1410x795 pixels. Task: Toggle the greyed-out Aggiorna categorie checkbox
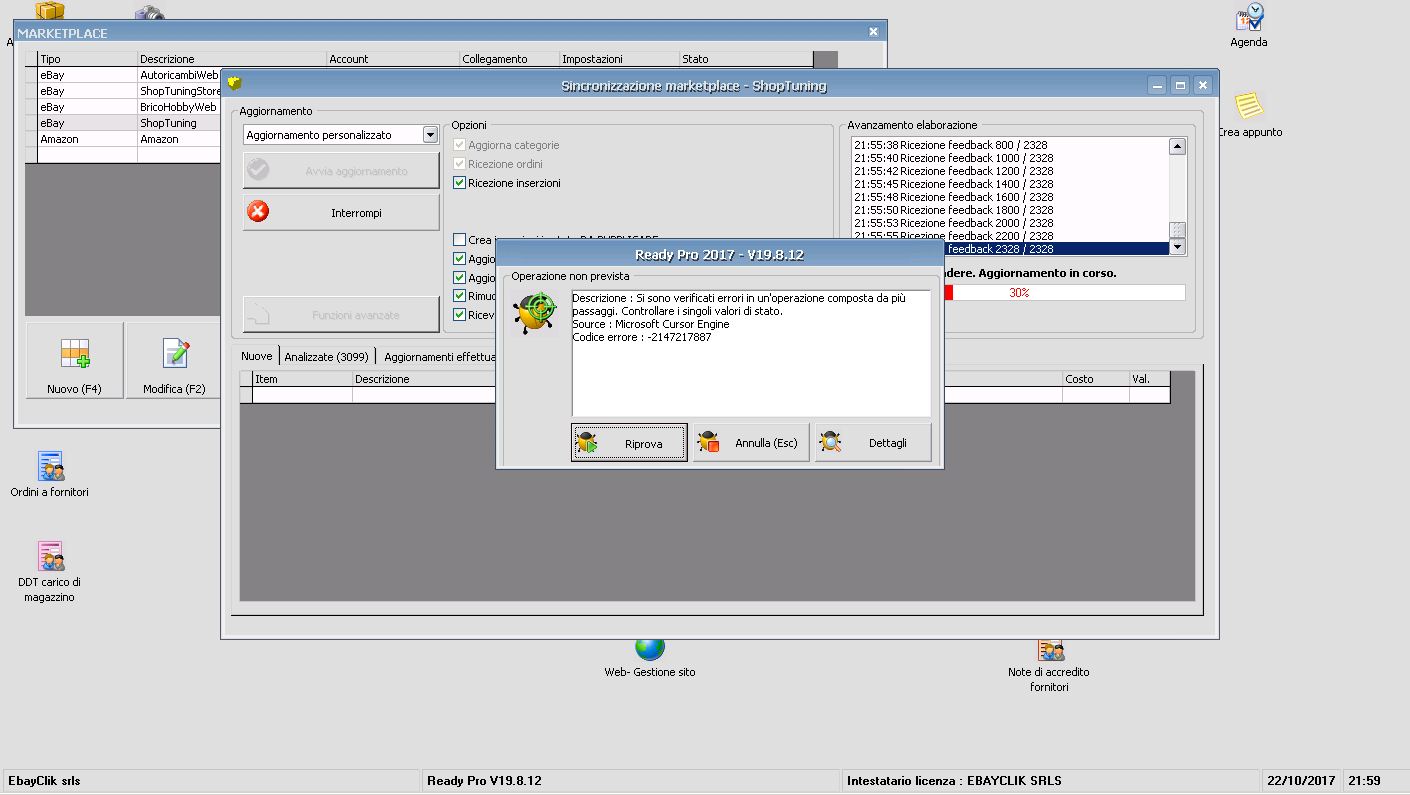[x=460, y=145]
